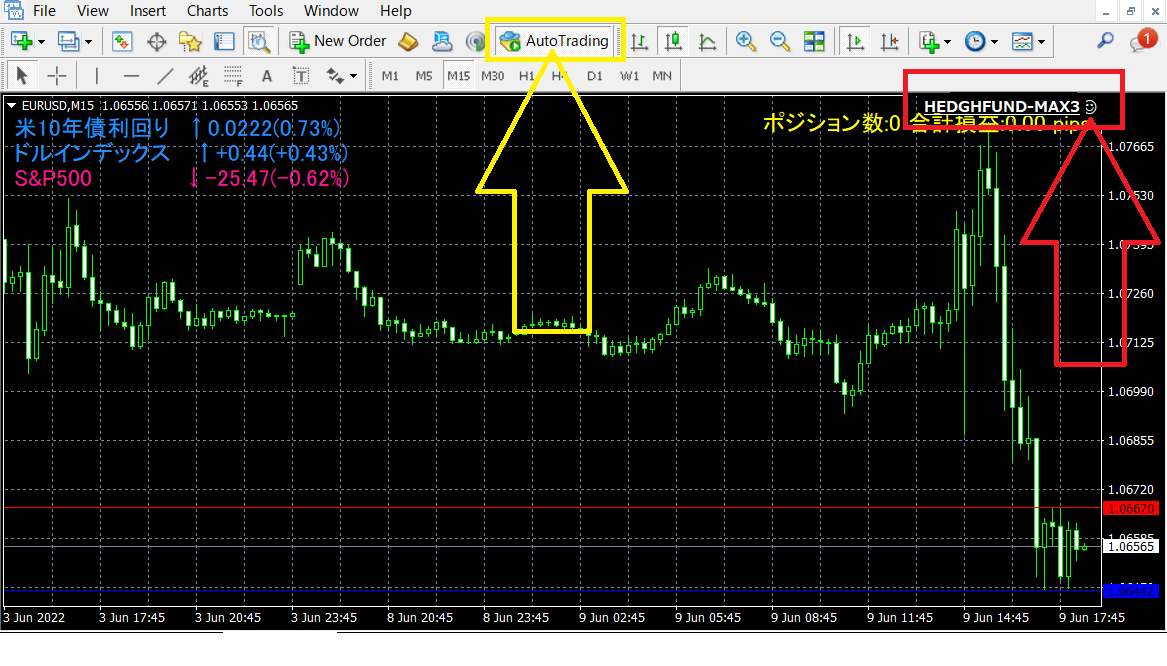Click the HEDGHFUND-MAX3 expert advisor label
The height and width of the screenshot is (666, 1167).
click(x=1002, y=106)
